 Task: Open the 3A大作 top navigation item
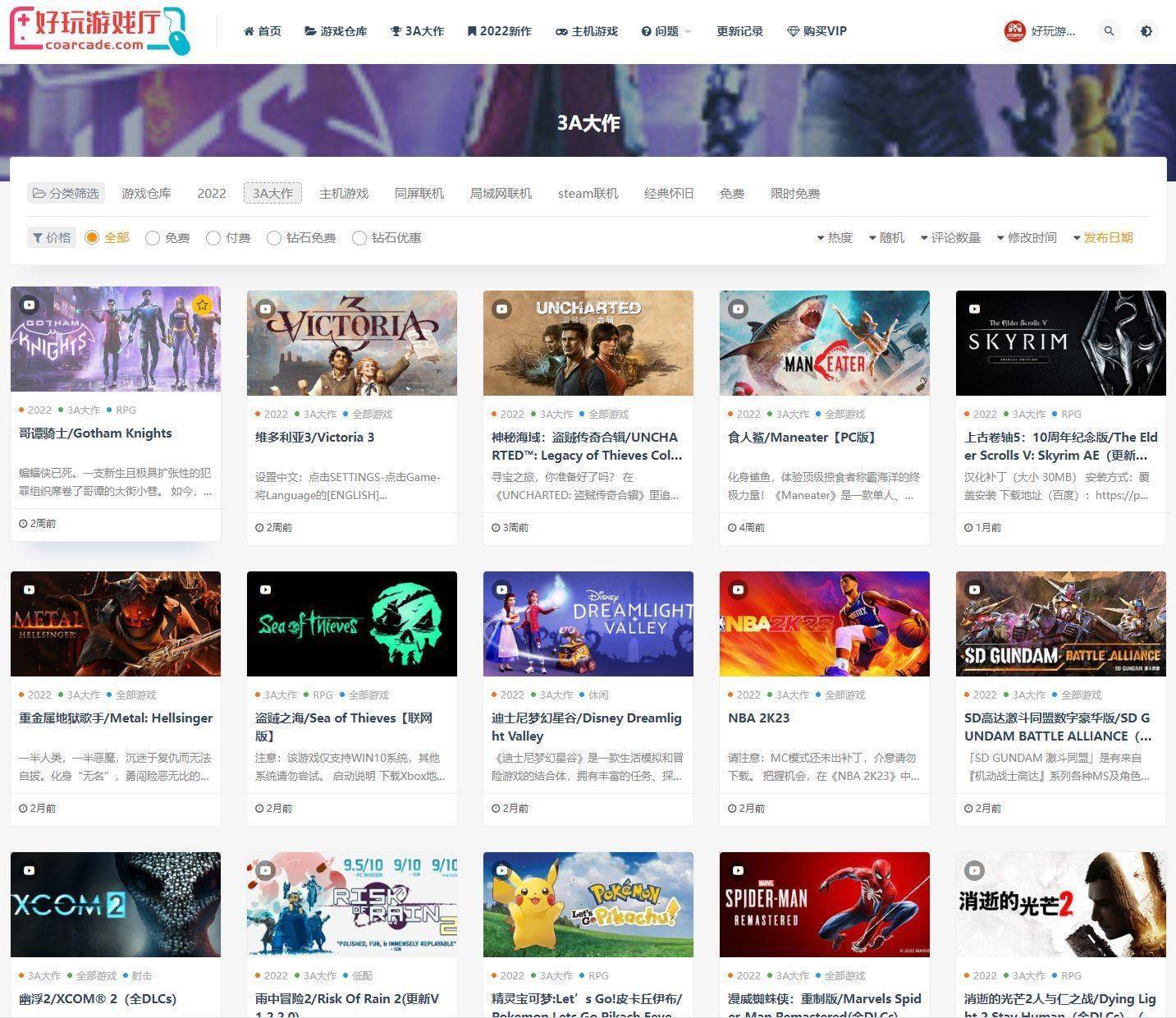coord(417,31)
